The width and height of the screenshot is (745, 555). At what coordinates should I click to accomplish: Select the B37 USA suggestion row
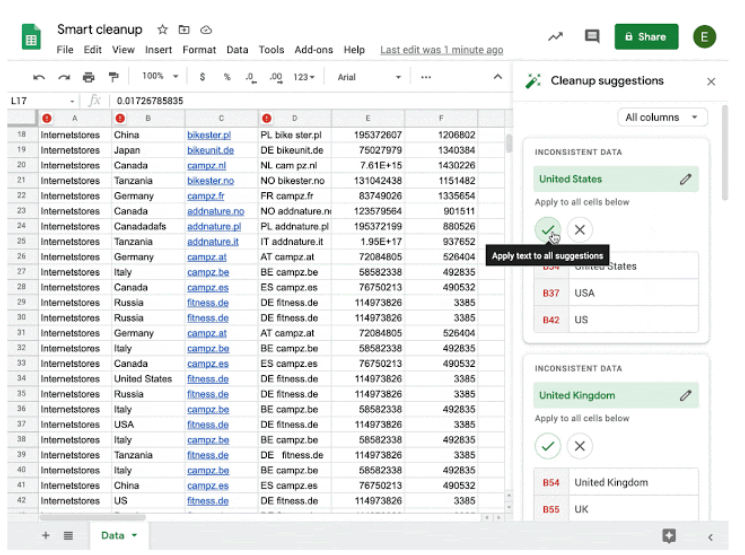[x=616, y=293]
